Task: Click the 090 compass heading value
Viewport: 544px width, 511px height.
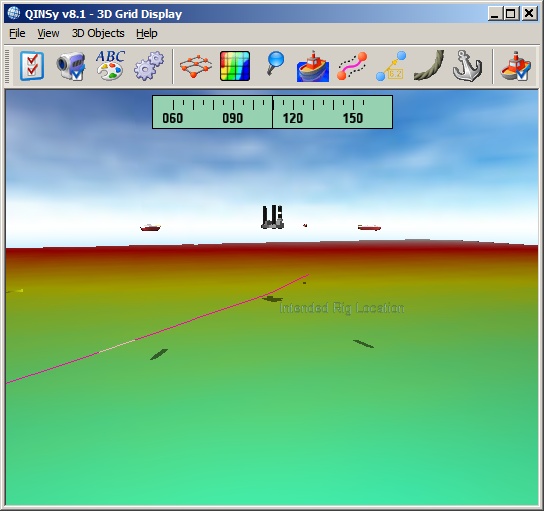Action: point(232,118)
